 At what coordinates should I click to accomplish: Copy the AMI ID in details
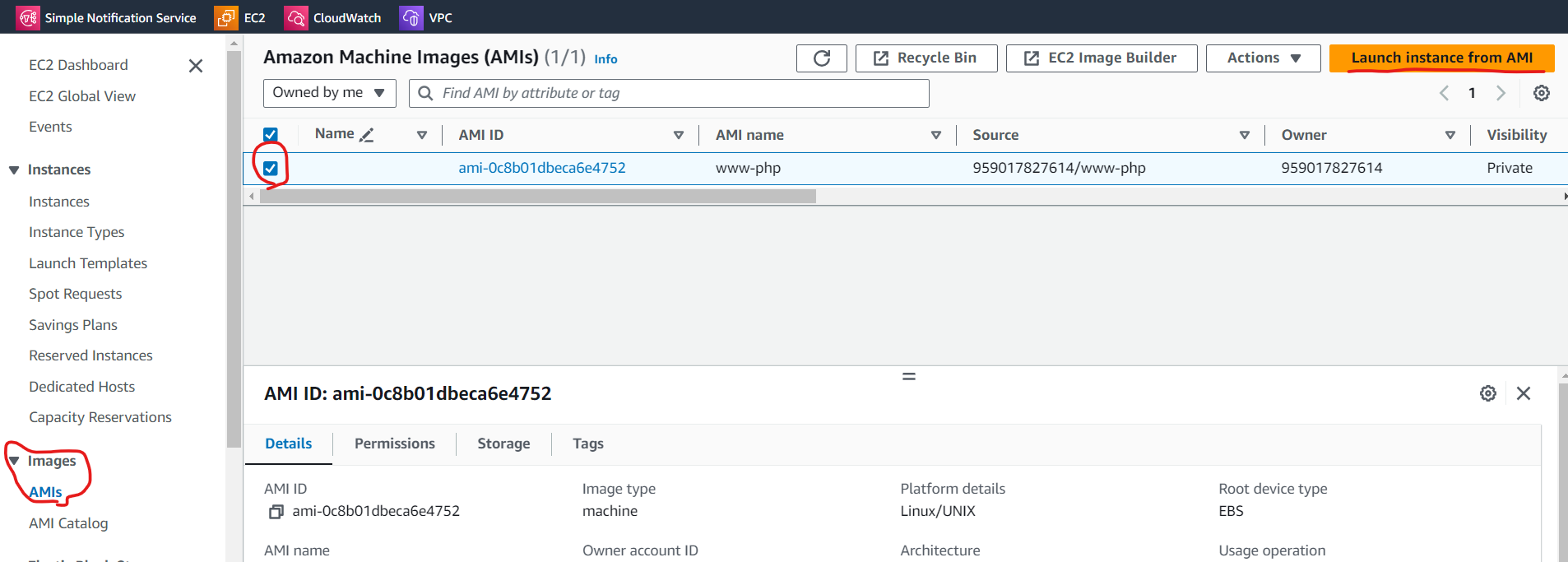[276, 512]
